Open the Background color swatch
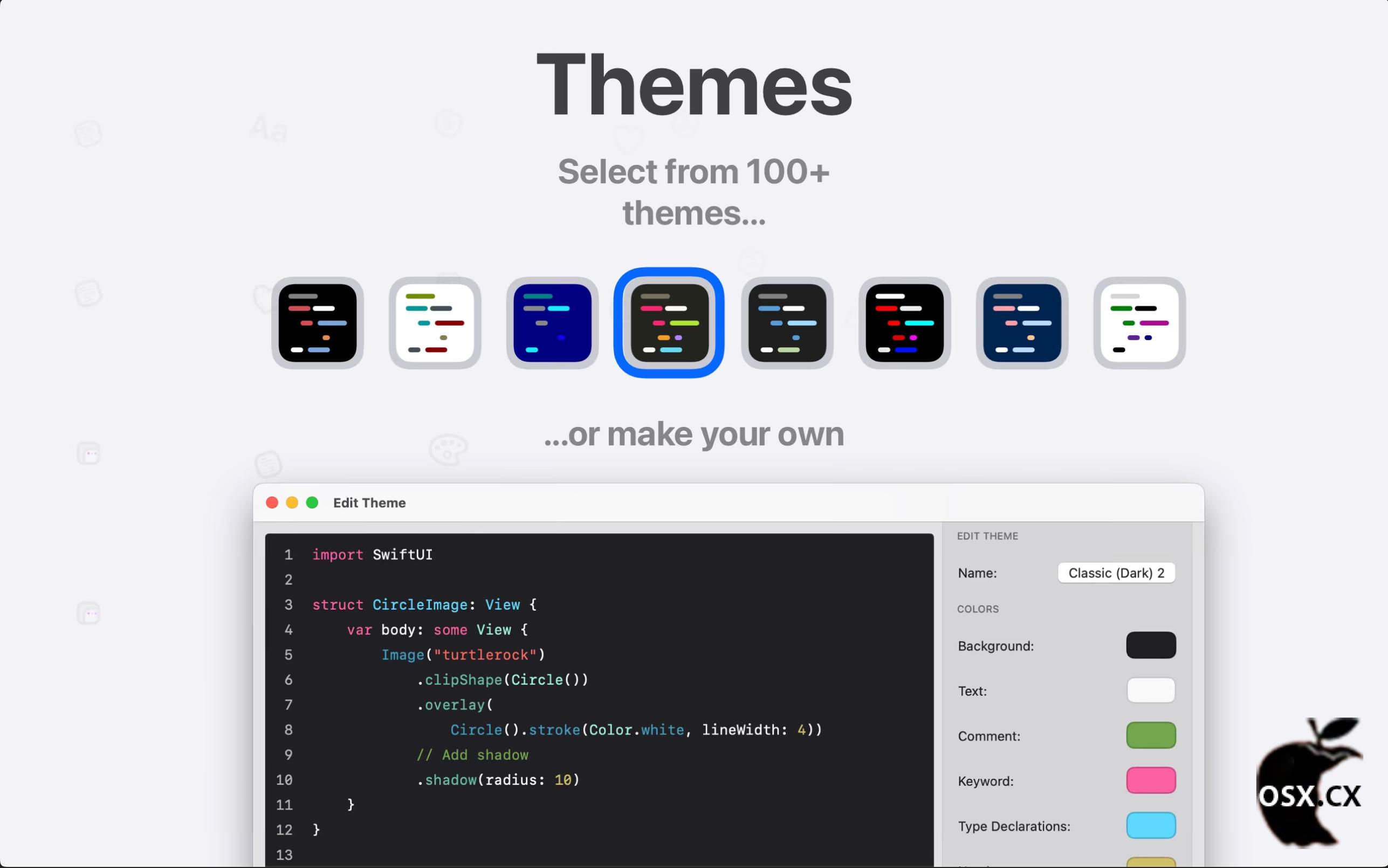This screenshot has width=1388, height=868. [x=1150, y=645]
